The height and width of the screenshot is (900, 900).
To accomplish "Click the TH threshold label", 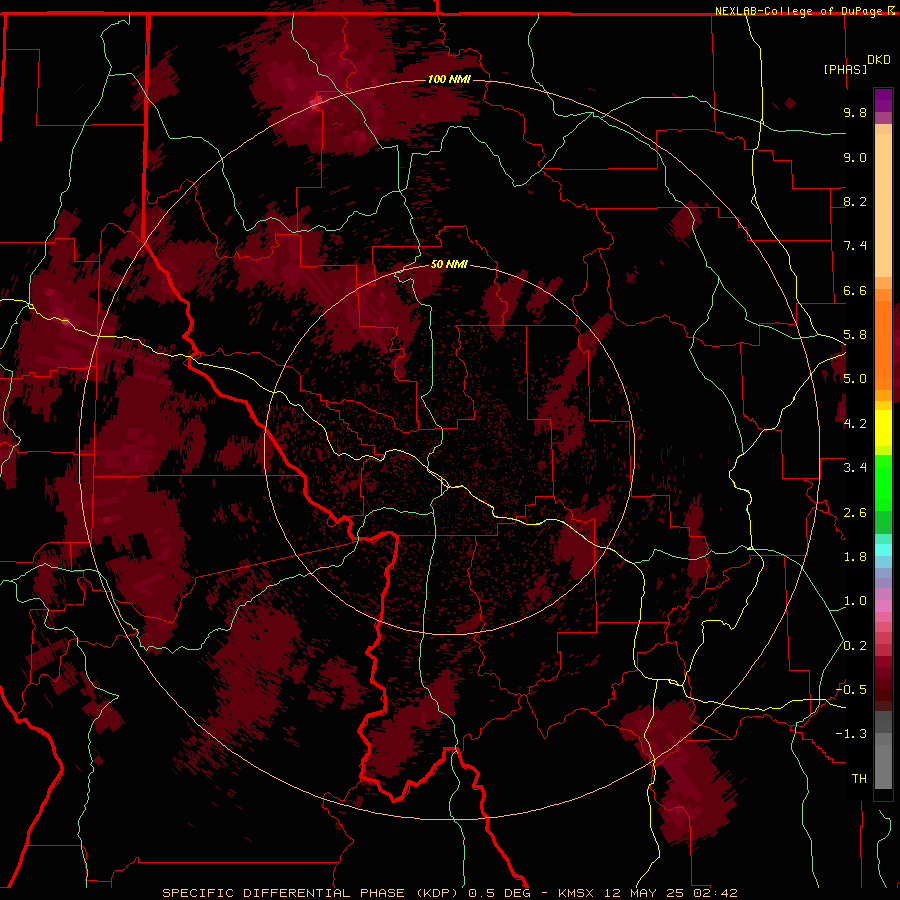I will coord(859,779).
